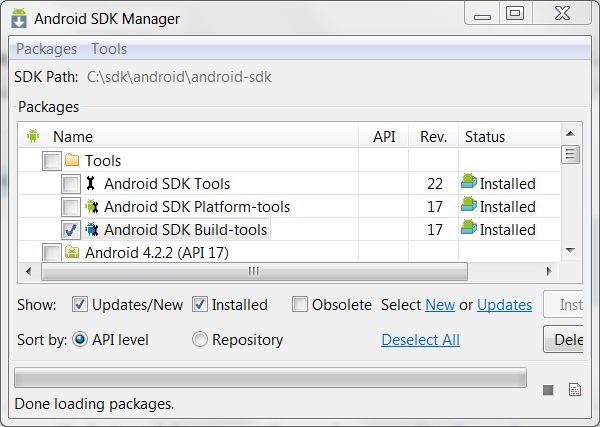This screenshot has height=427, width=600.
Task: Toggle the Installed show checkbox
Action: 200,305
